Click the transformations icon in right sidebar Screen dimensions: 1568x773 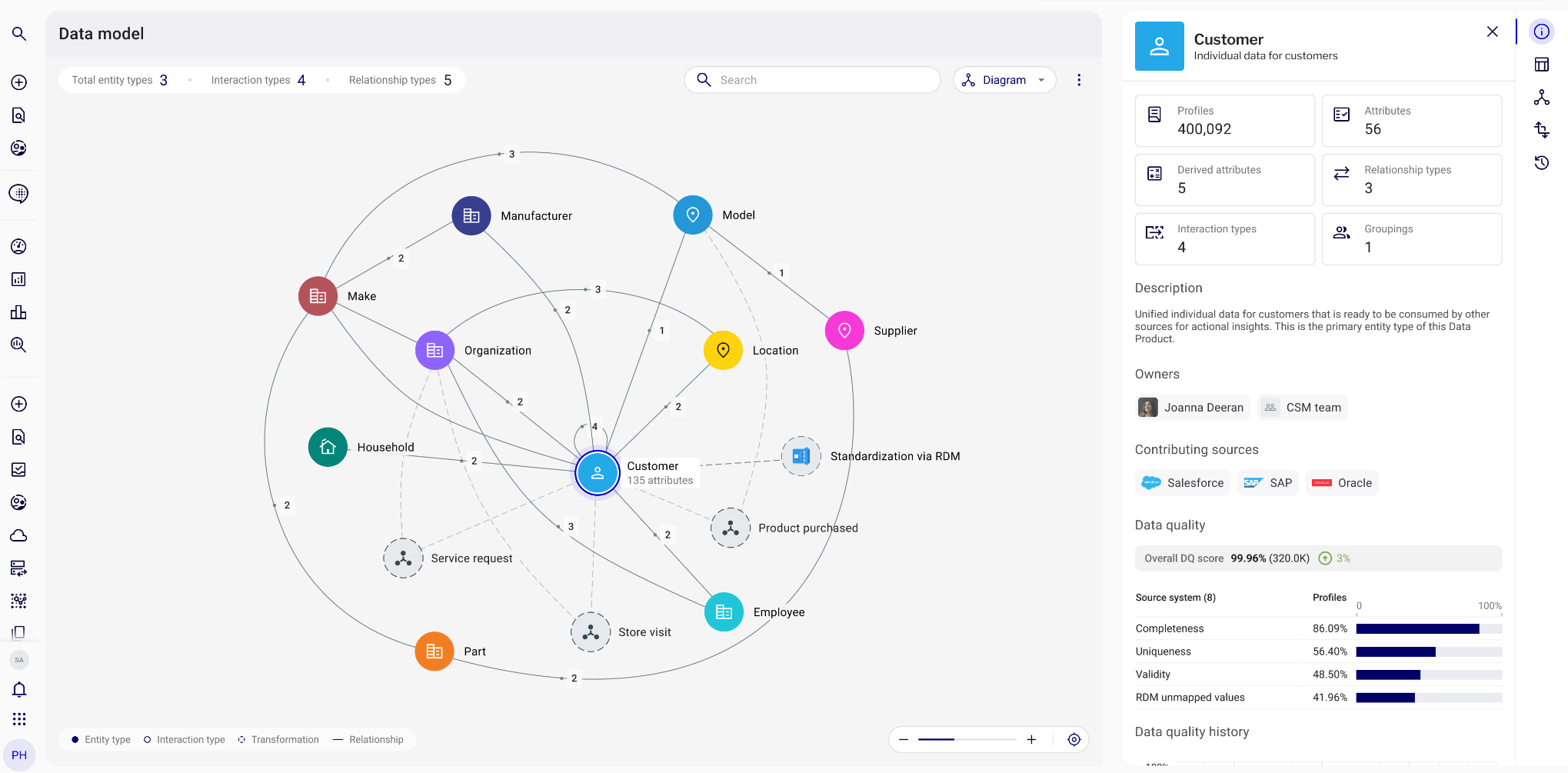click(x=1541, y=130)
